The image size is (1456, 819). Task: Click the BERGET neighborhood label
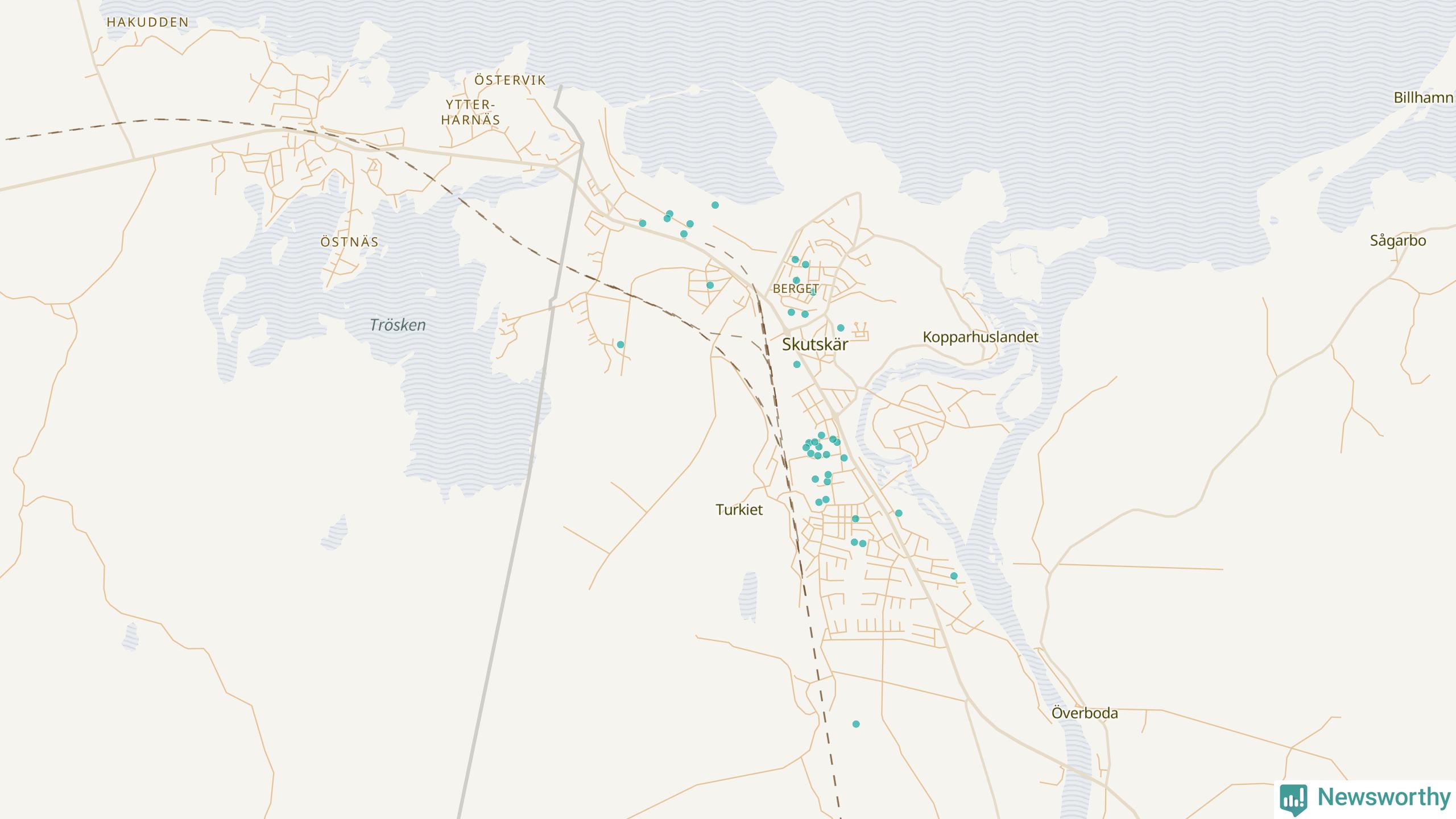(796, 289)
